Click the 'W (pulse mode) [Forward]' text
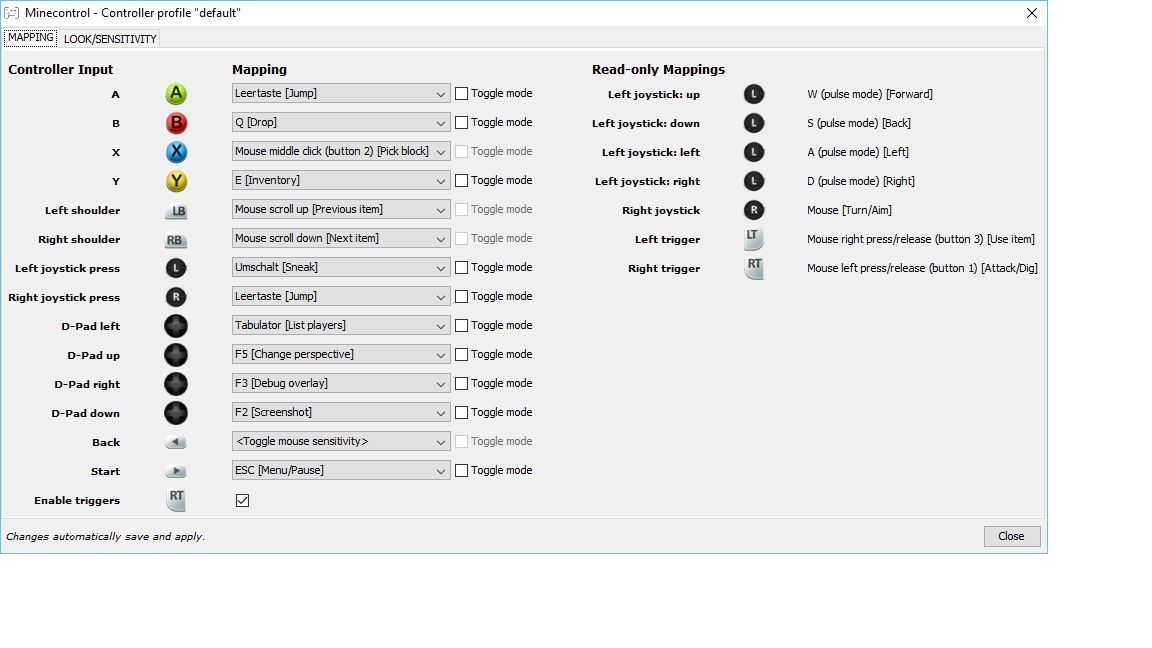The image size is (1152, 648). (x=870, y=94)
